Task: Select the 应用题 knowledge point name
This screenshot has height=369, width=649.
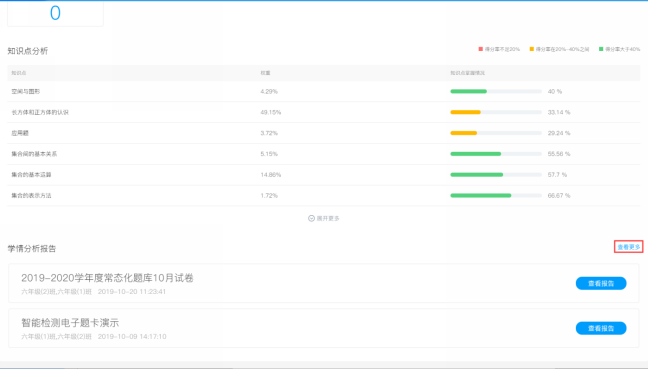Action: tap(20, 133)
